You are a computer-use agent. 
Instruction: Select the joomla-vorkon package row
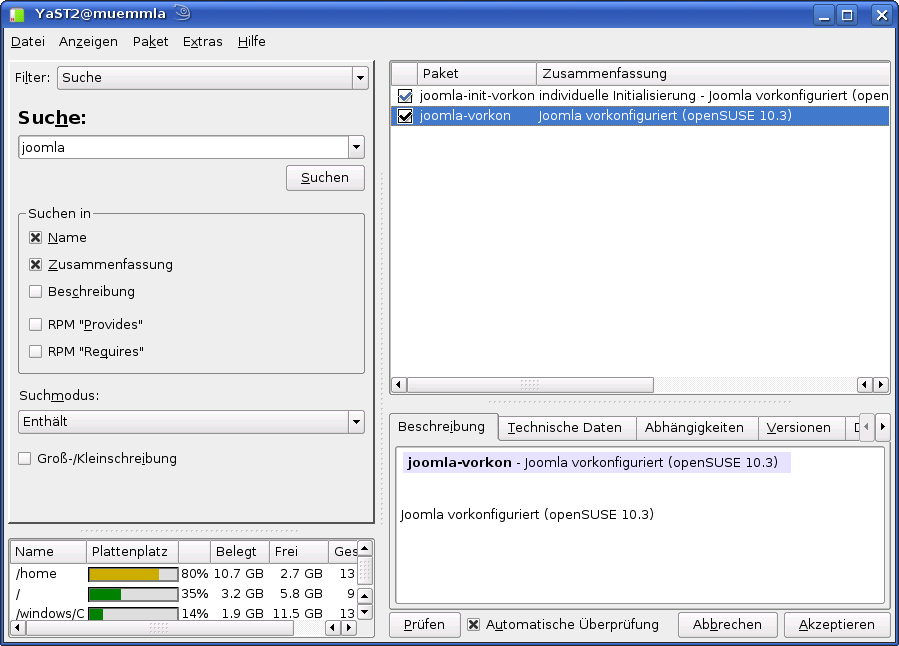[640, 116]
